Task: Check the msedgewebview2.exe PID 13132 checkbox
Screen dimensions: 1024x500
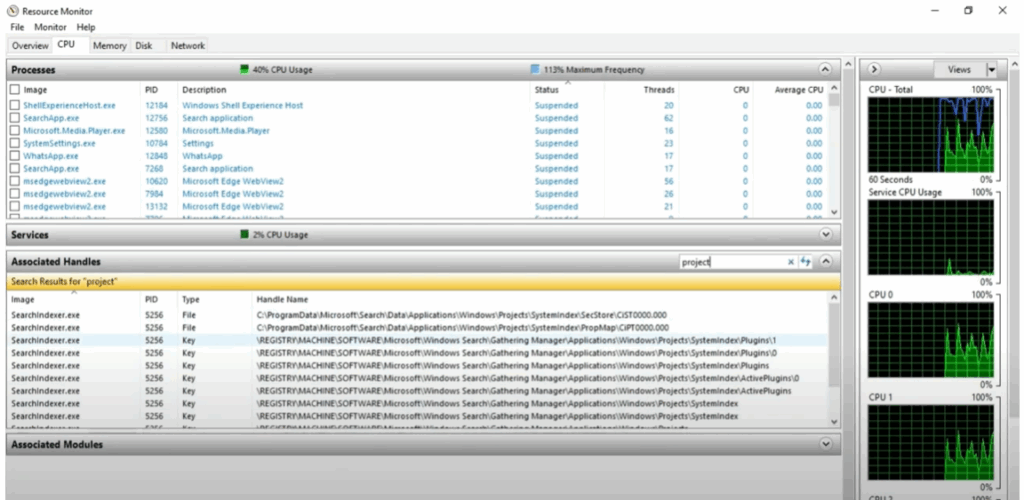Action: (x=15, y=206)
